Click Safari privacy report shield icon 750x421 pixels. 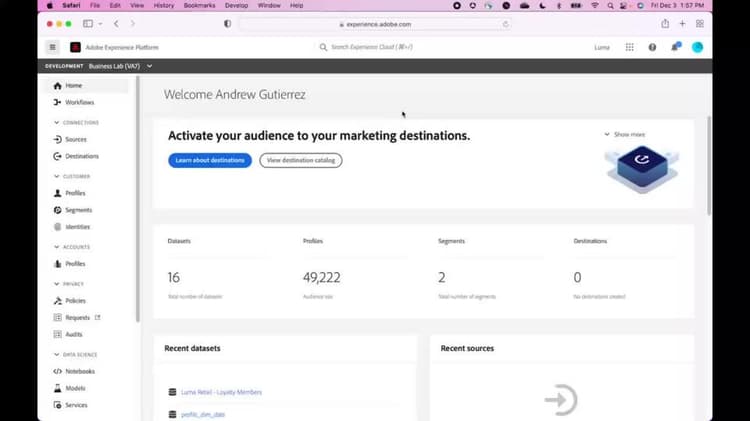point(228,23)
